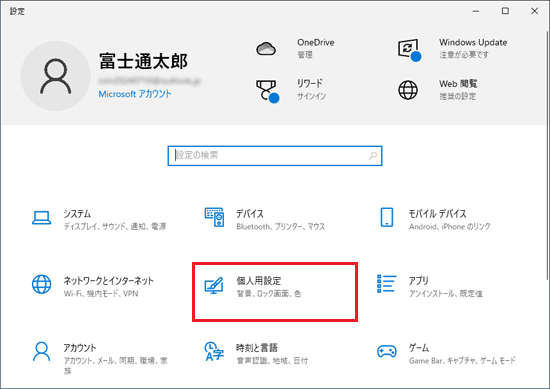The height and width of the screenshot is (389, 550).
Task: Click the モバイル デバイス phone icon
Action: click(x=387, y=217)
